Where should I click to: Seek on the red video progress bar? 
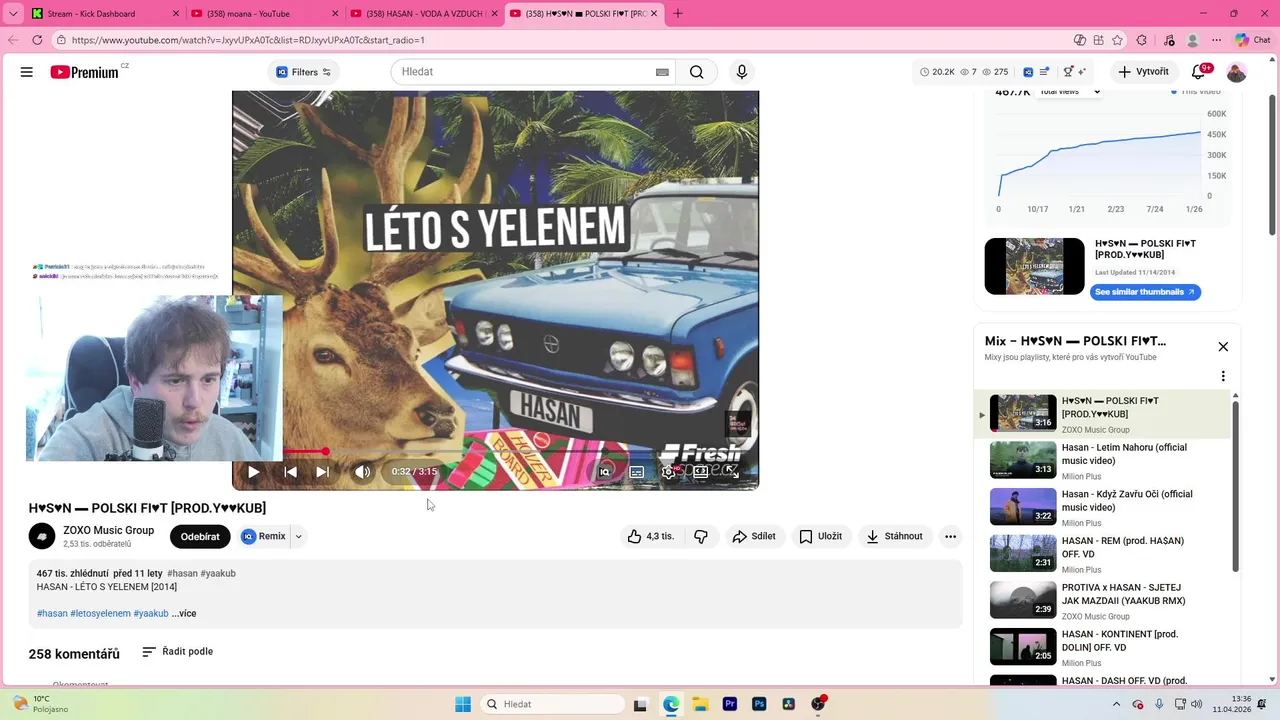pyautogui.click(x=495, y=452)
